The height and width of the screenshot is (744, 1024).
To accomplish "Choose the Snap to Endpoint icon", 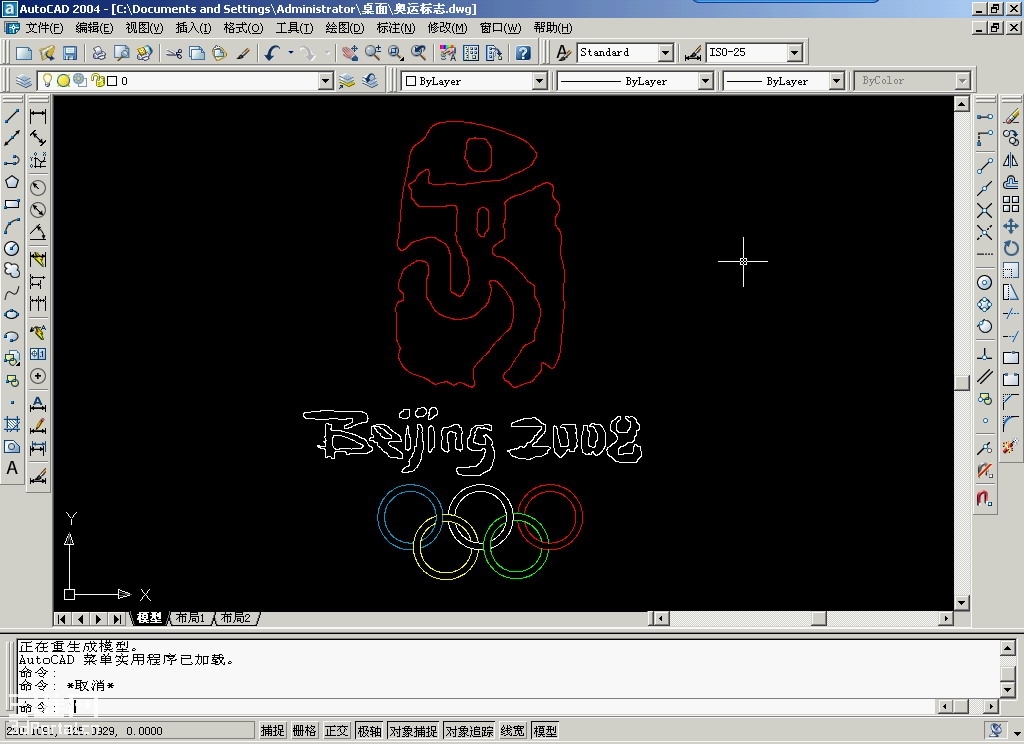I will tap(985, 166).
